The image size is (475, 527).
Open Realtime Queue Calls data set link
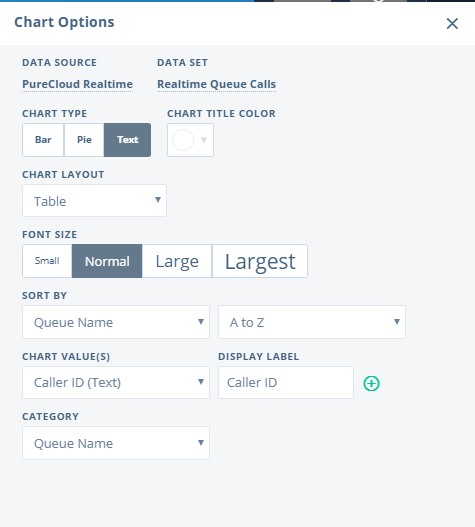(216, 84)
